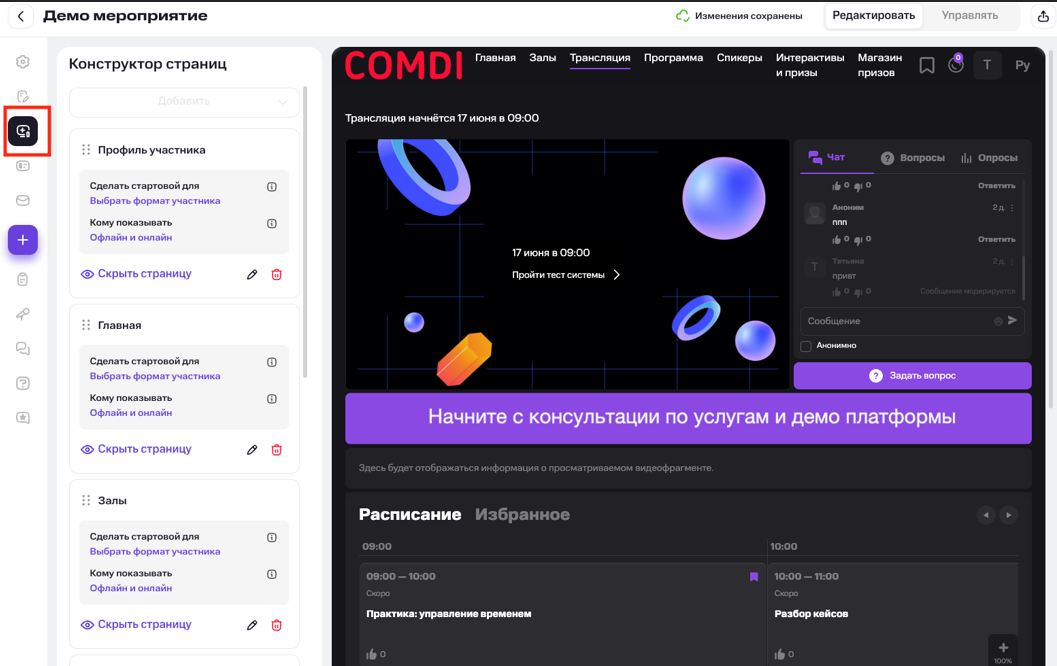Edit the Главная page with the pencil icon
This screenshot has width=1057, height=666.
pyautogui.click(x=252, y=450)
